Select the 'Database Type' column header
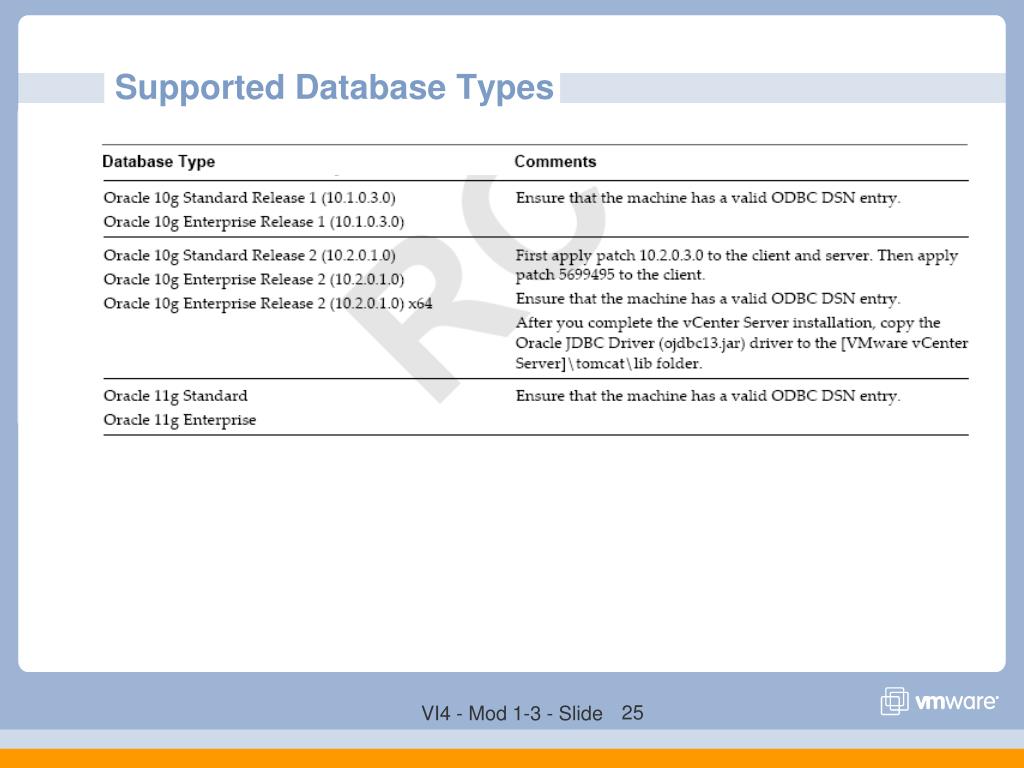The height and width of the screenshot is (768, 1024). click(x=159, y=161)
